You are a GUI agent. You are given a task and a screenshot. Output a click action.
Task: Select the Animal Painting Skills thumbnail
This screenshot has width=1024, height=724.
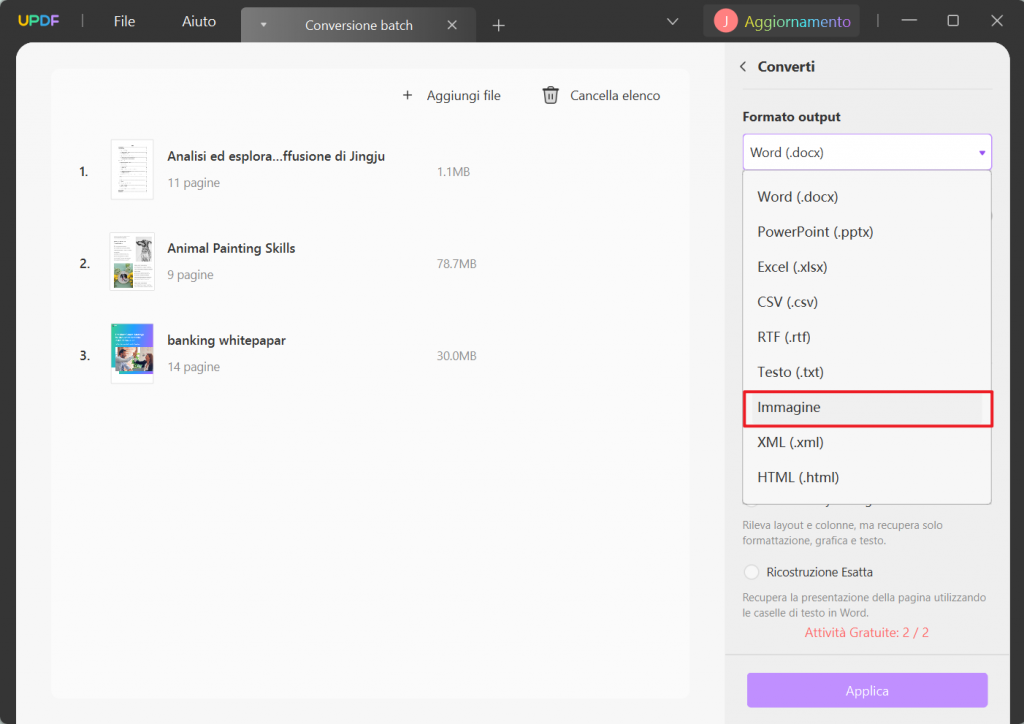[132, 262]
